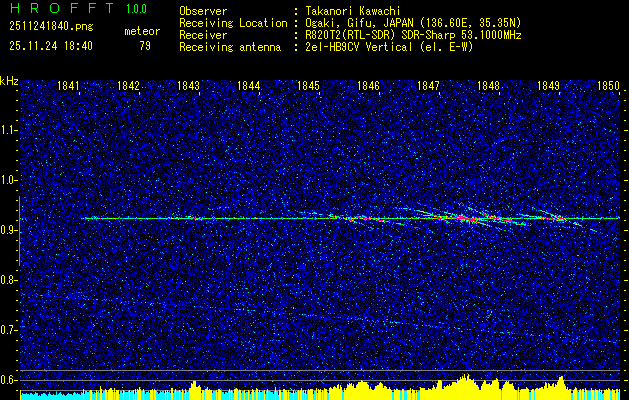The height and width of the screenshot is (400, 629).
Task: Click frequency axis label 0.9
Action: click(x=7, y=230)
